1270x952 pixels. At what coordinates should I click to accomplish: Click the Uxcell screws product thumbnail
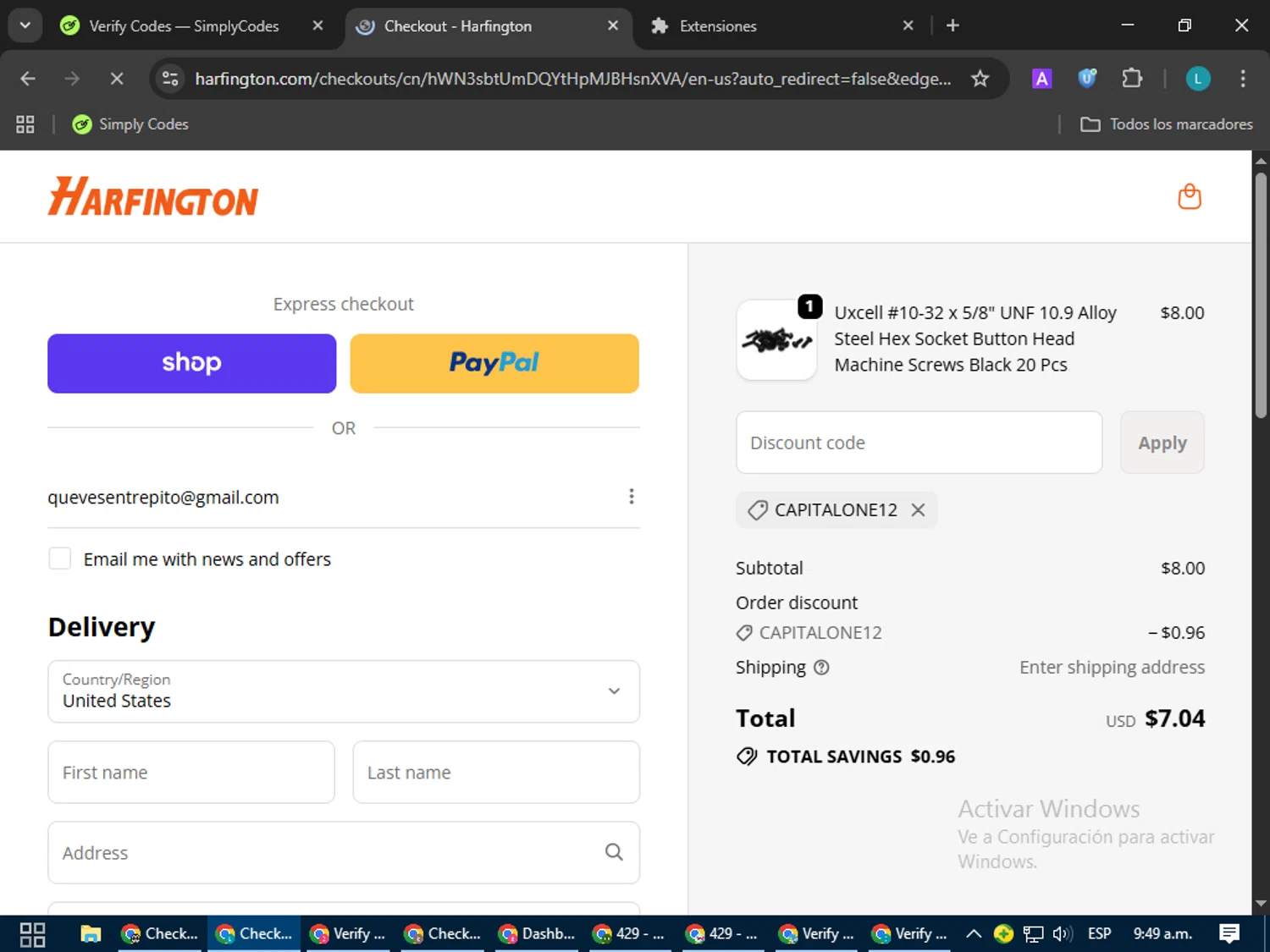[x=776, y=340]
